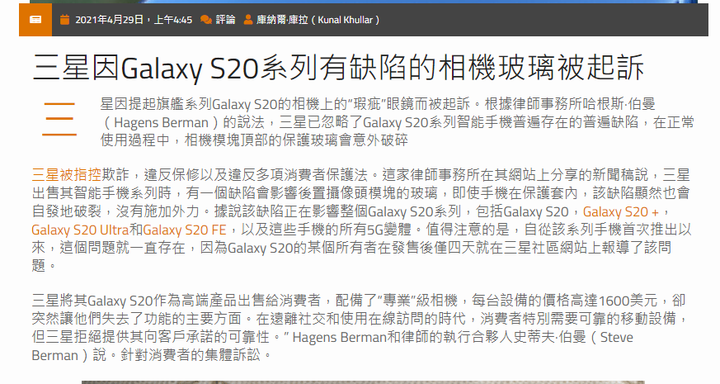Viewport: 720px width, 384px height.
Task: Open the Galaxy S20 FE link
Action: (184, 230)
